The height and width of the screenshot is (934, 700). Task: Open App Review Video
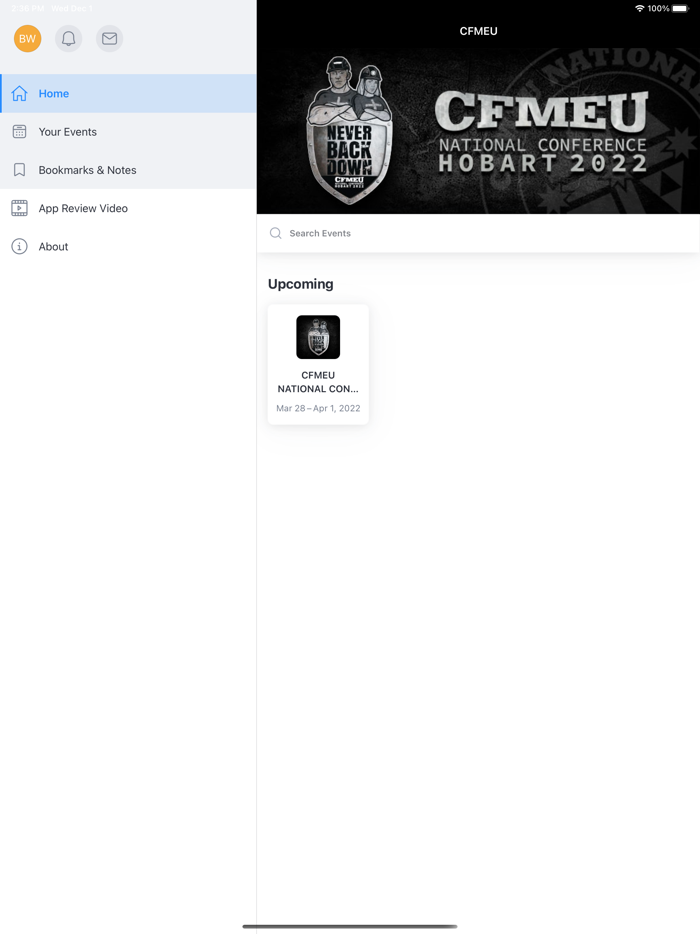point(128,208)
